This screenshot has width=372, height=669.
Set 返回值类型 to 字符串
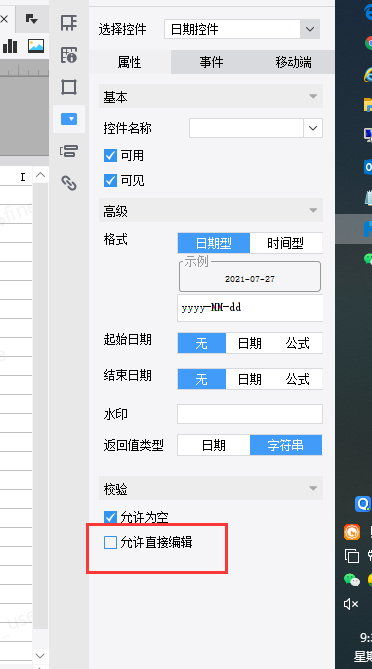pos(286,445)
